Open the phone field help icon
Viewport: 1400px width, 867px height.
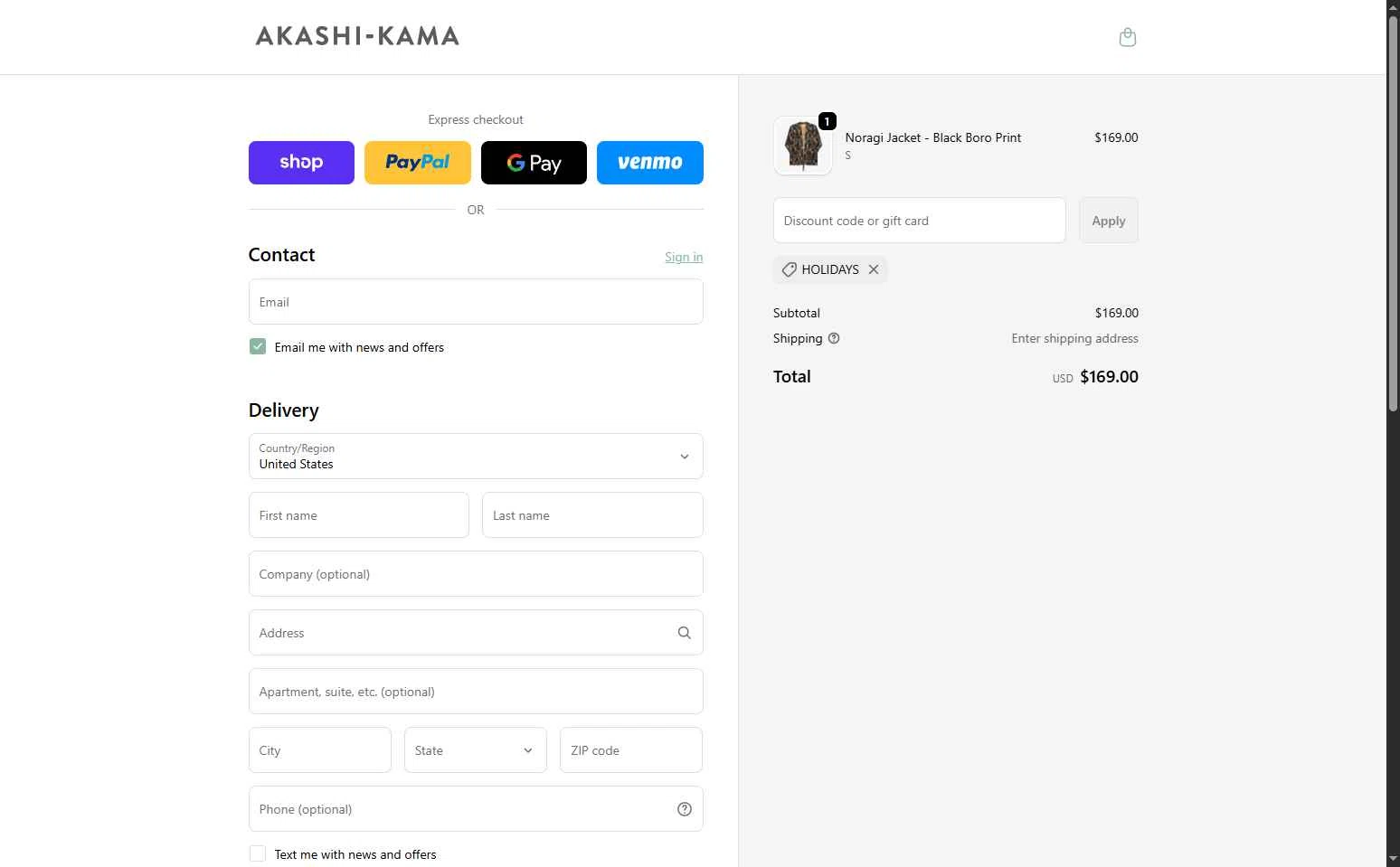coord(684,809)
